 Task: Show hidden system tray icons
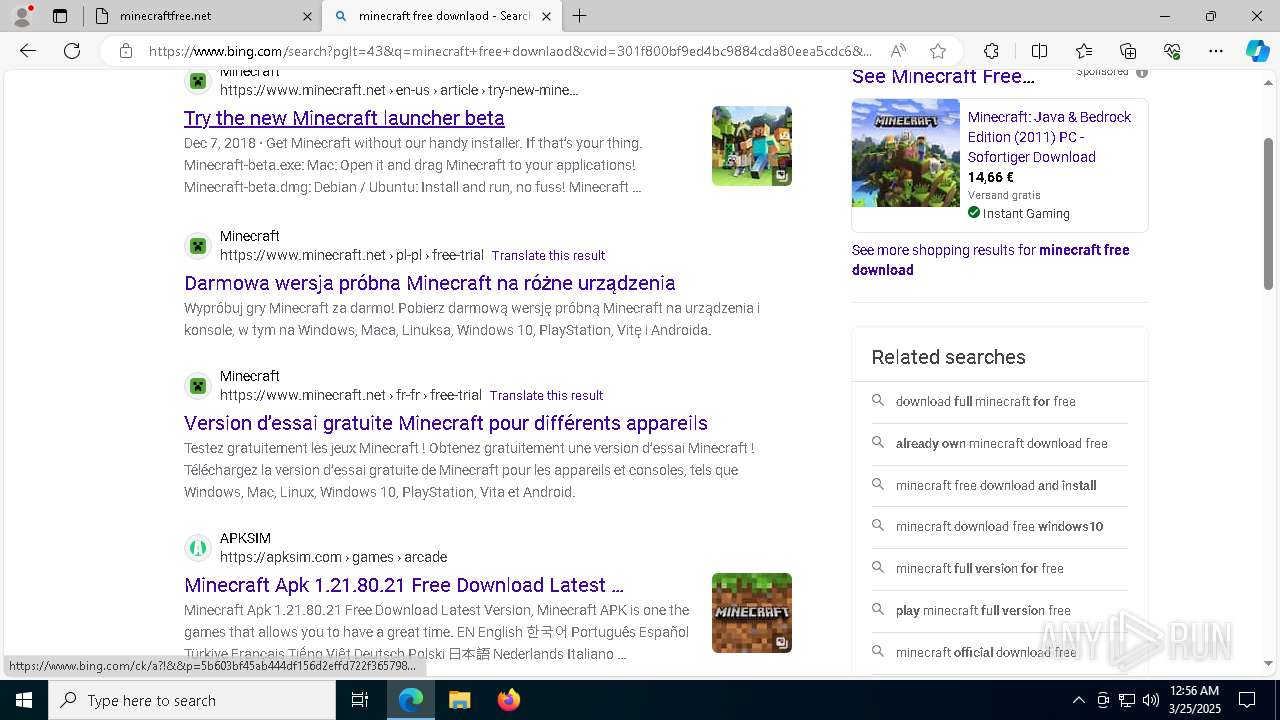[1078, 700]
